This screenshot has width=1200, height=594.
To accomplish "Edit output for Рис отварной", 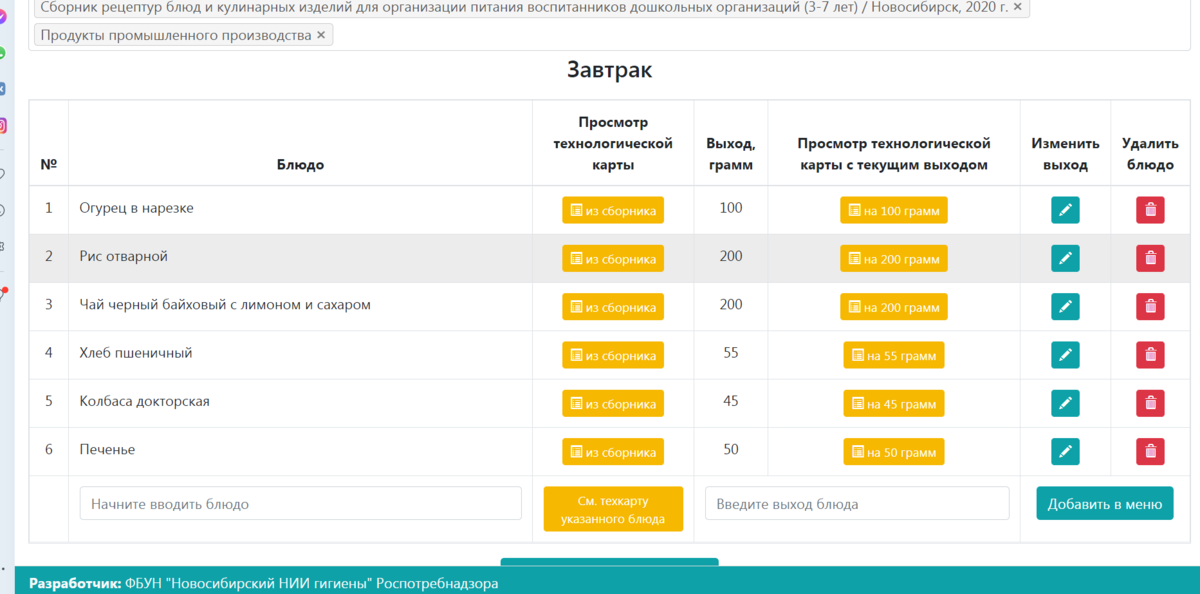I will pos(1065,258).
